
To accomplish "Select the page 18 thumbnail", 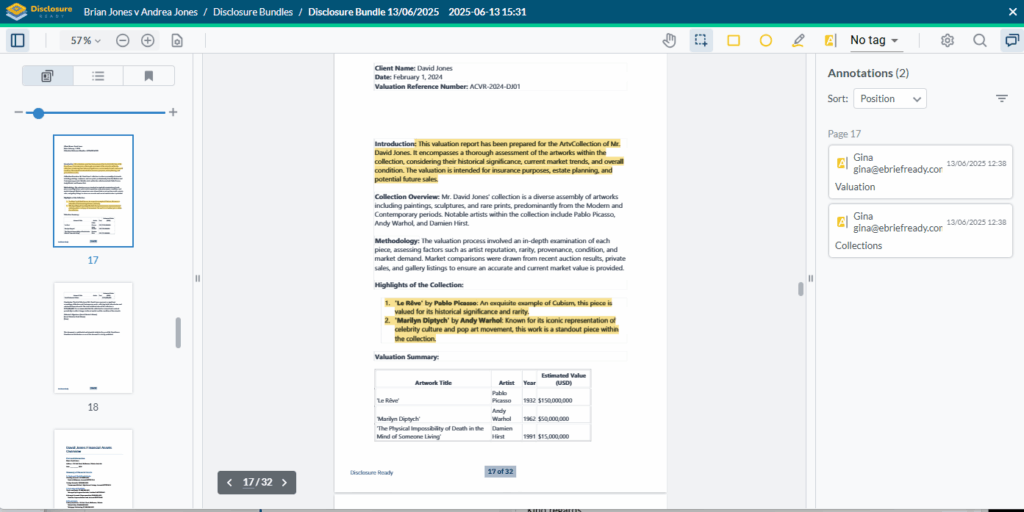I will [93, 337].
